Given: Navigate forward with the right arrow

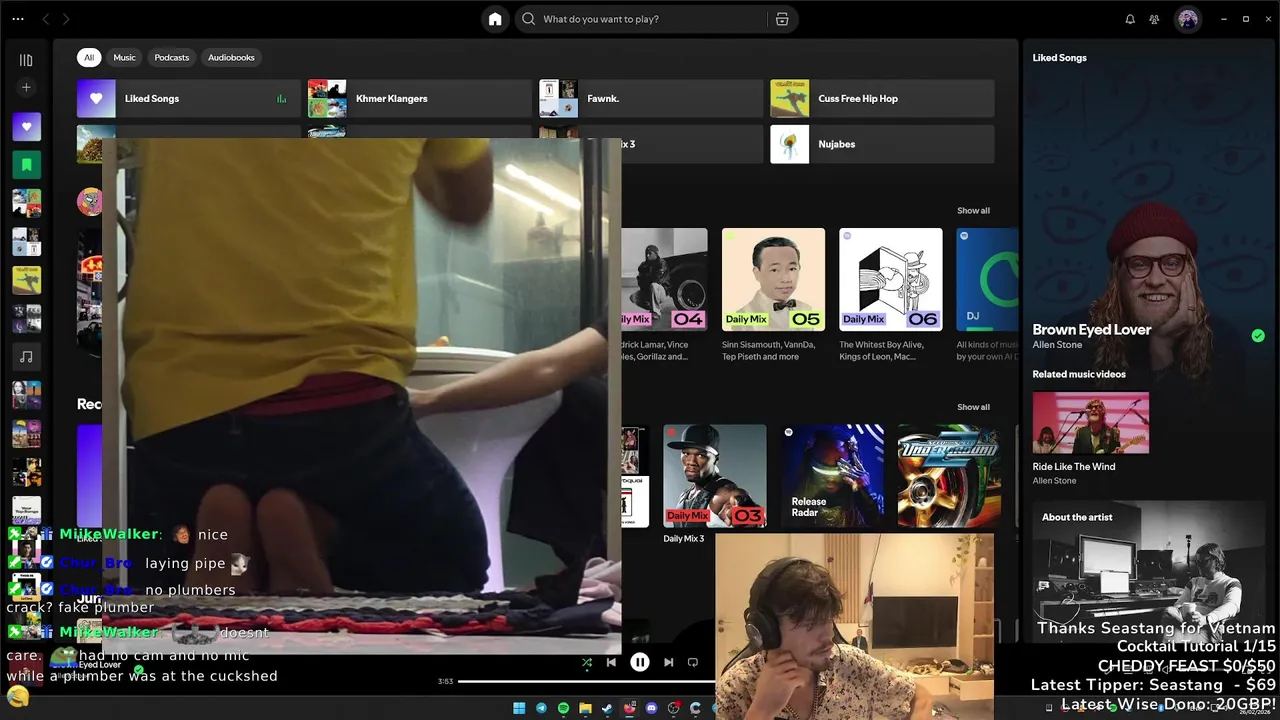Looking at the screenshot, I should (66, 19).
